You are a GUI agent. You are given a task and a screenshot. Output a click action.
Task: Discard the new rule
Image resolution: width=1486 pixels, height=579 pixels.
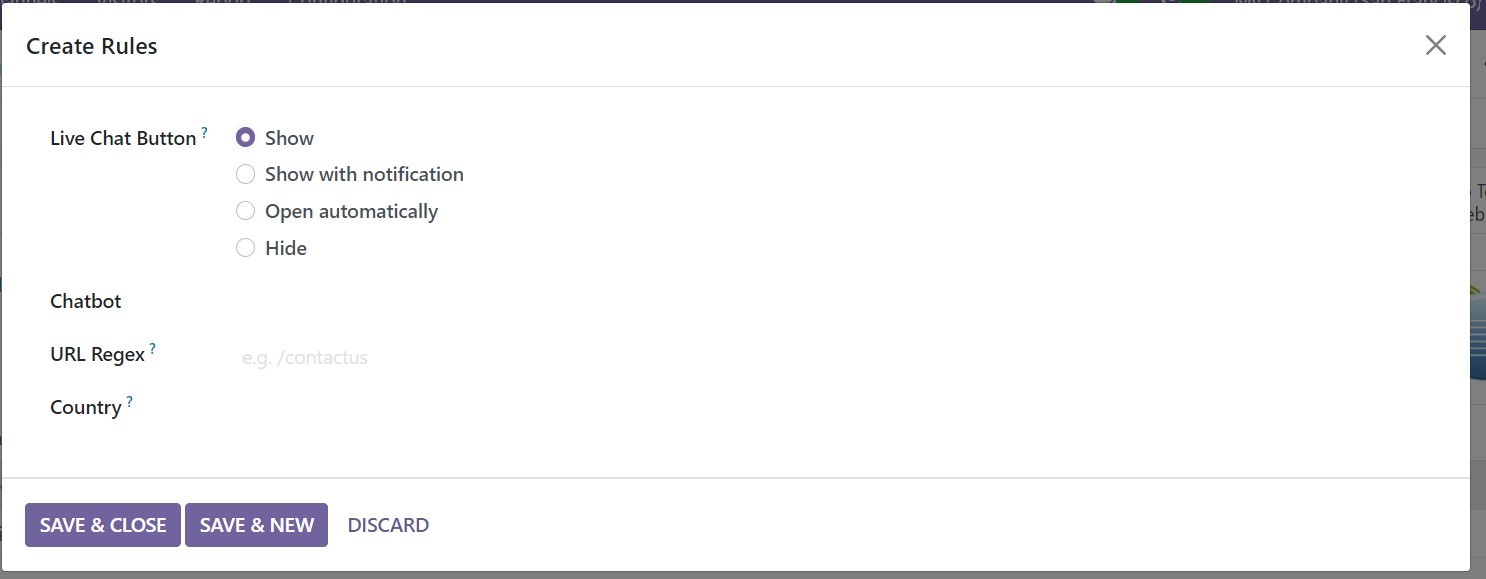click(388, 525)
